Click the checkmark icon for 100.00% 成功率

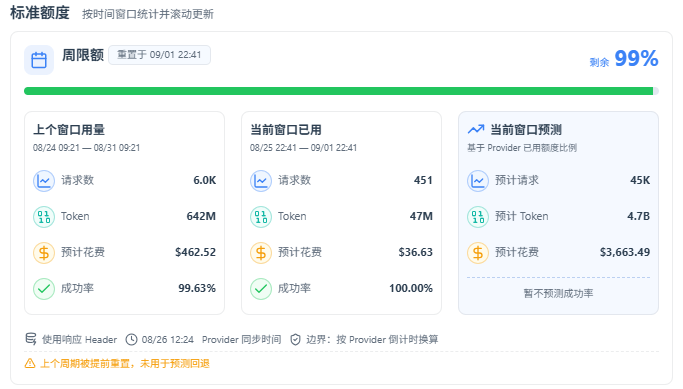click(261, 289)
